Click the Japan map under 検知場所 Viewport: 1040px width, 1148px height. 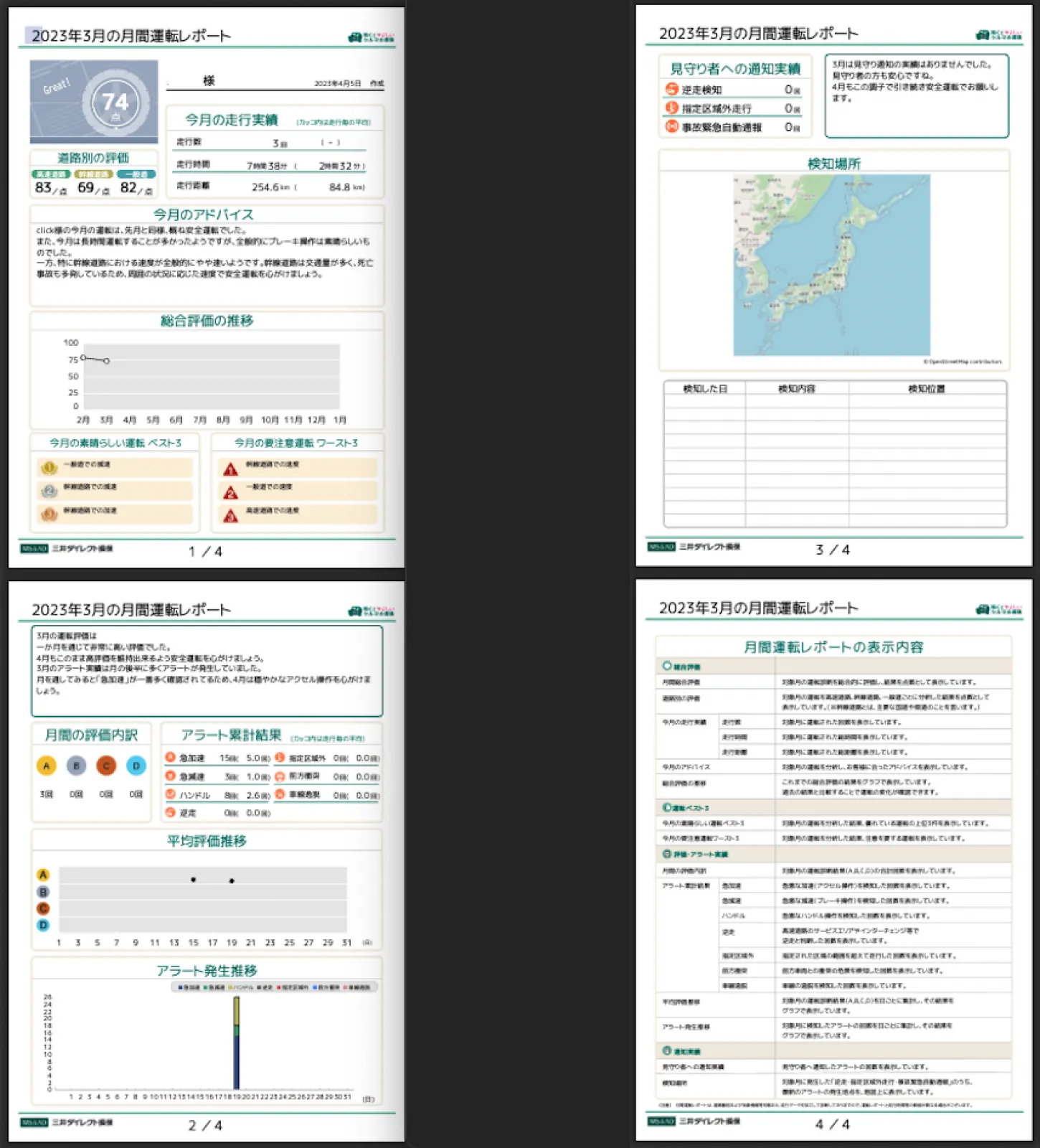pos(831,265)
